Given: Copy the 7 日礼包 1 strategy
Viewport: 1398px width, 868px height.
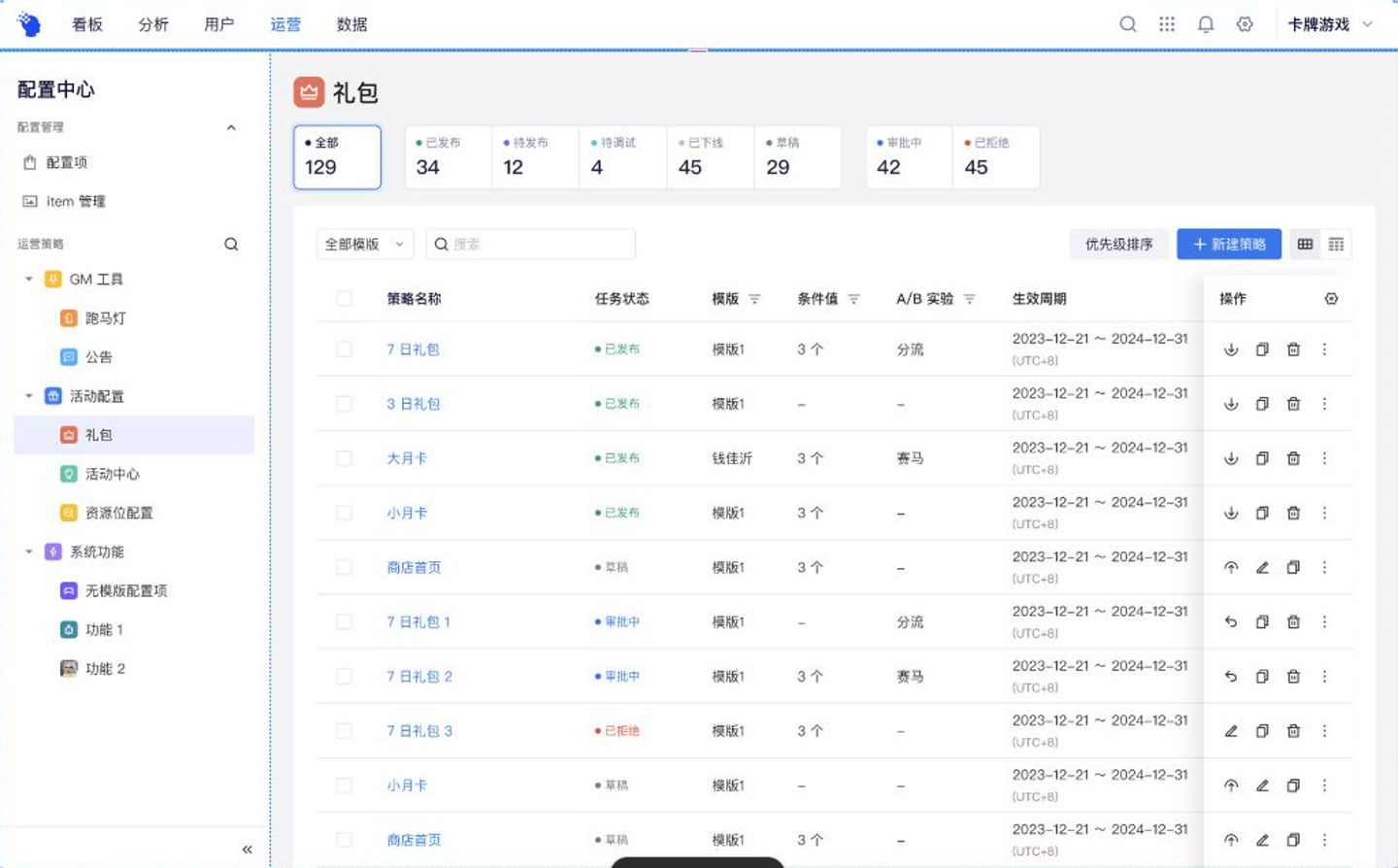Looking at the screenshot, I should click(x=1262, y=622).
